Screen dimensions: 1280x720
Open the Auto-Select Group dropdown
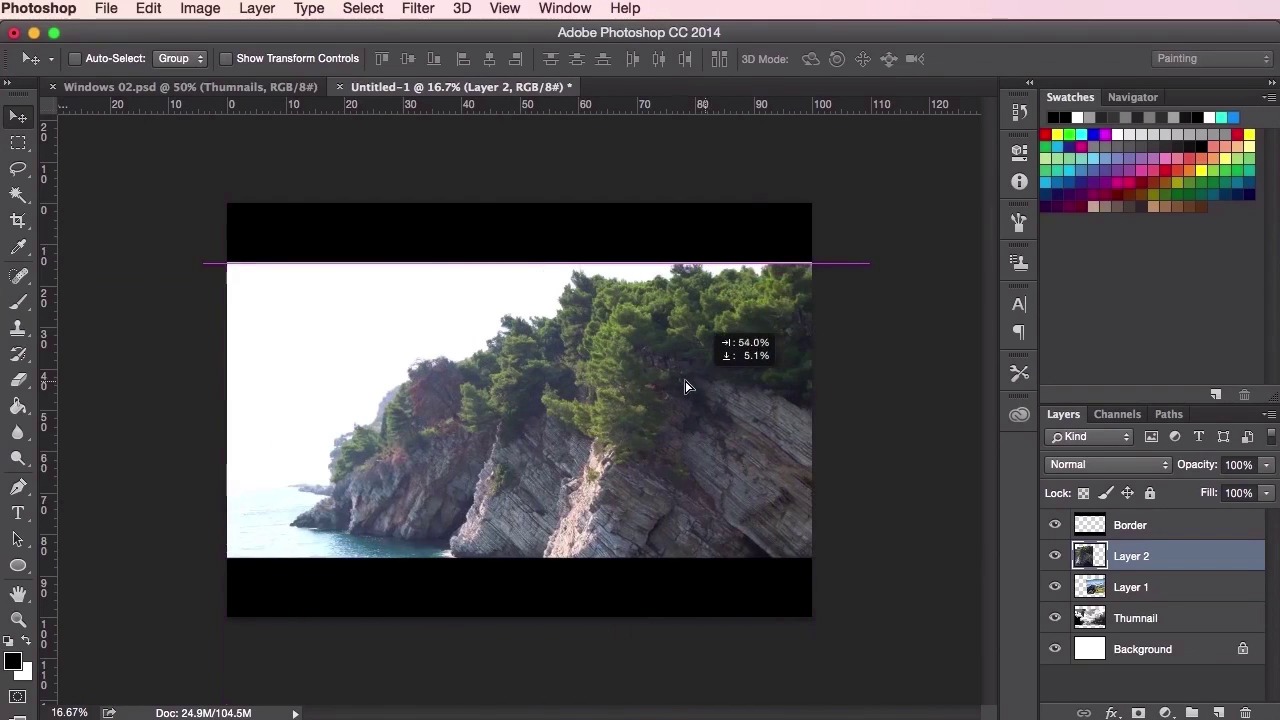click(x=181, y=59)
